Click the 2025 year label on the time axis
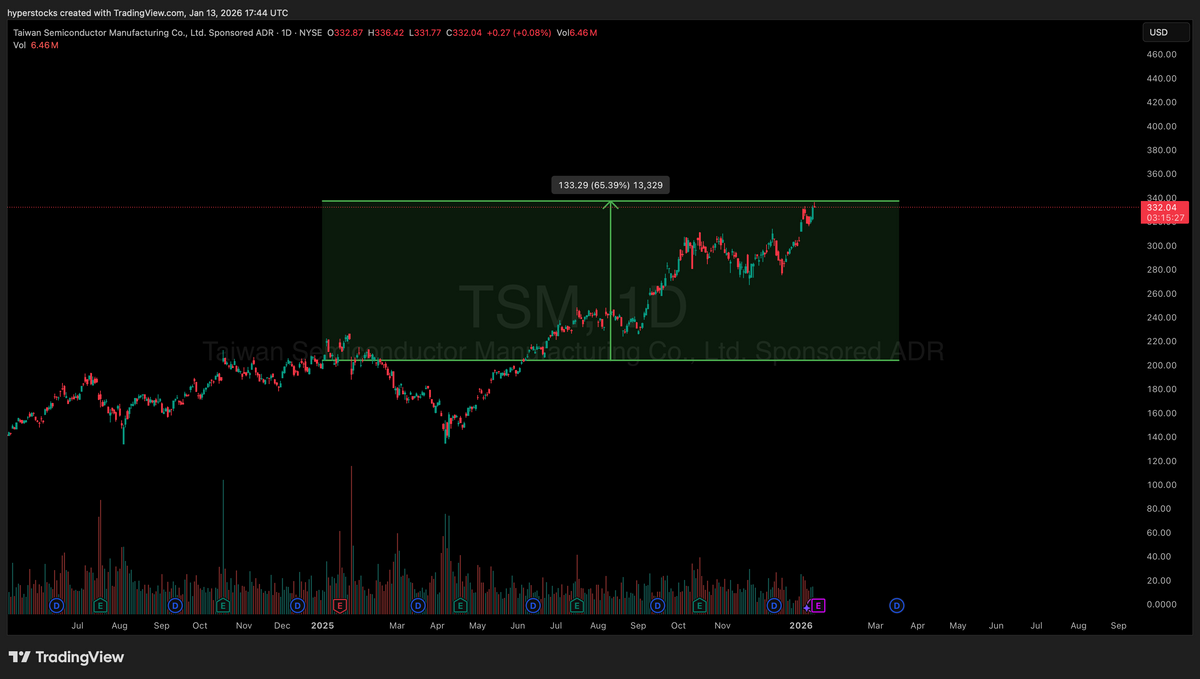This screenshot has width=1200, height=679. (321, 625)
